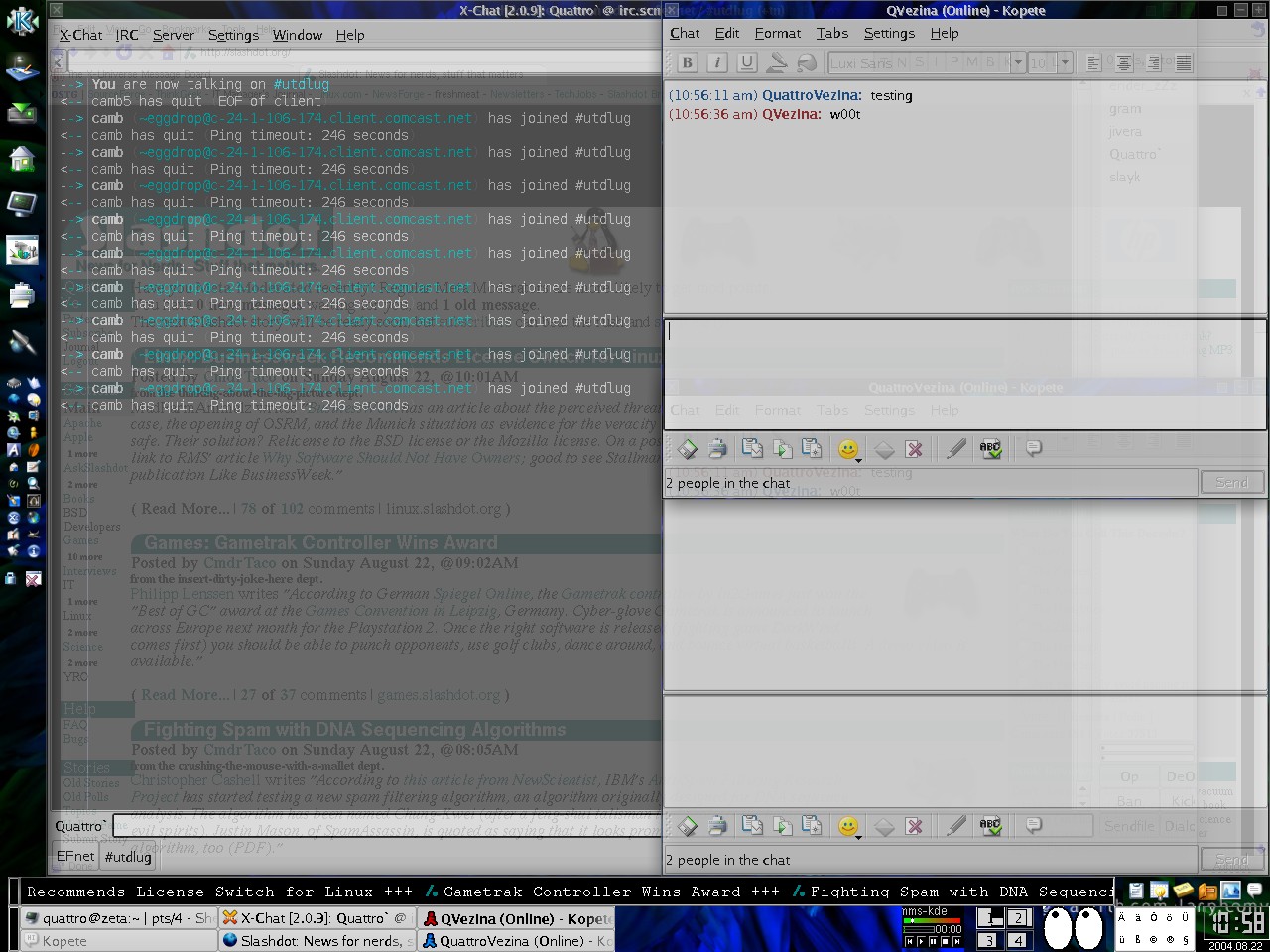Toggle ABC spell check in QVezina chat toolbar
The height and width of the screenshot is (952, 1270).
[990, 449]
